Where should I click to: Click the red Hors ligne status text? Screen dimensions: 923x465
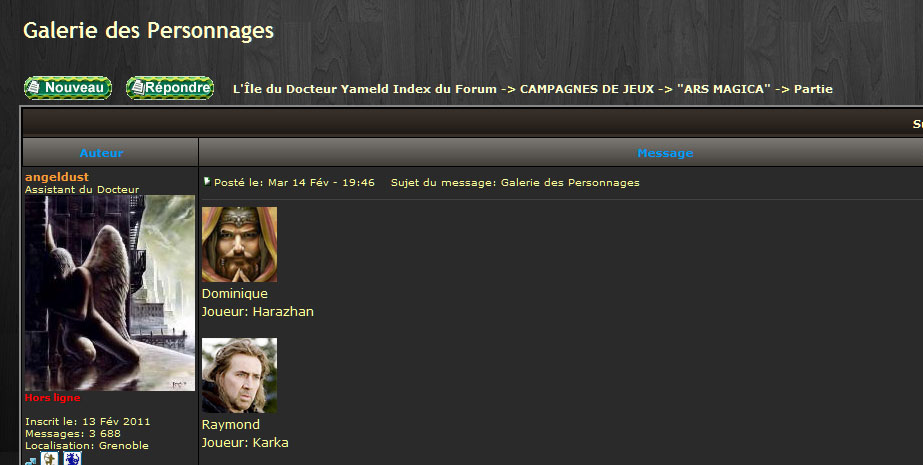coord(52,398)
